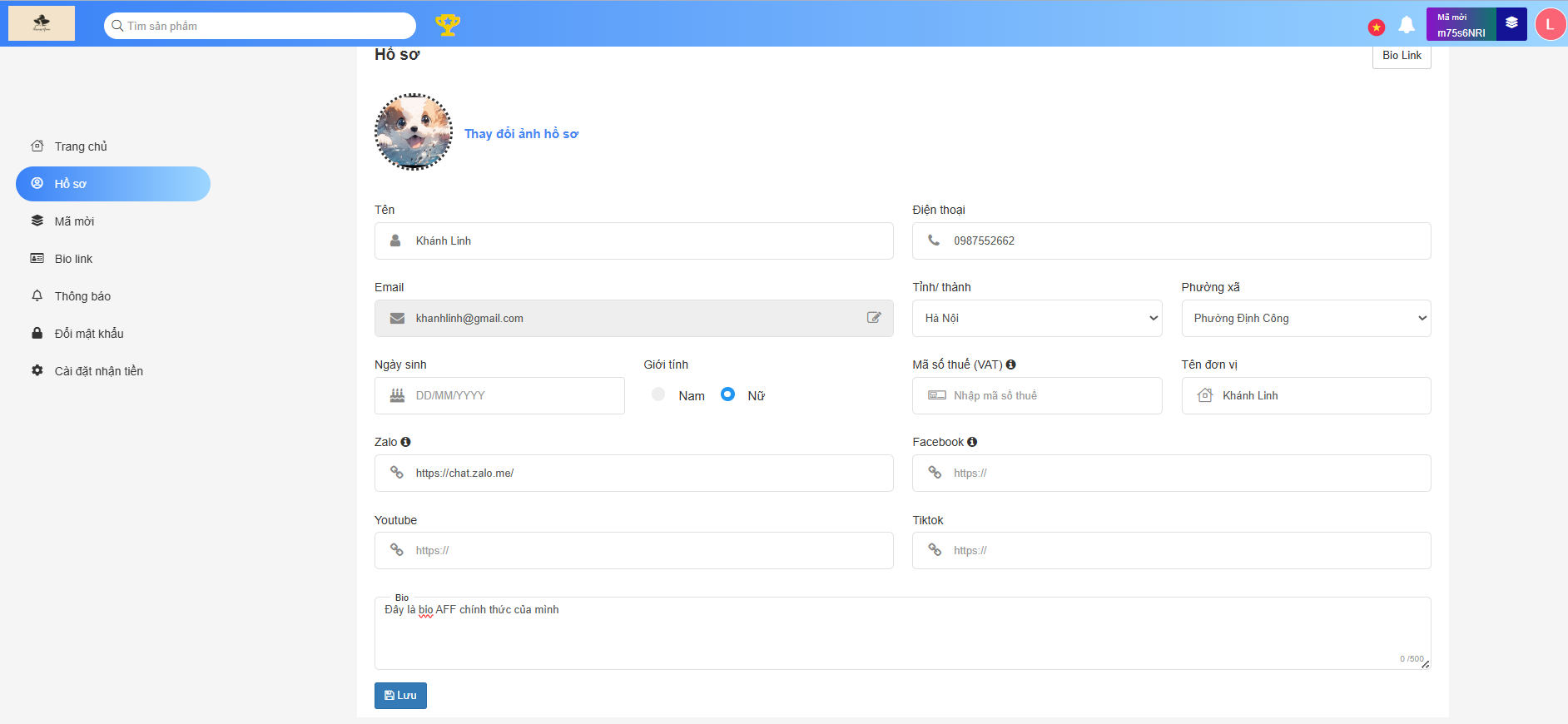Focus the Bio text area

tap(903, 633)
